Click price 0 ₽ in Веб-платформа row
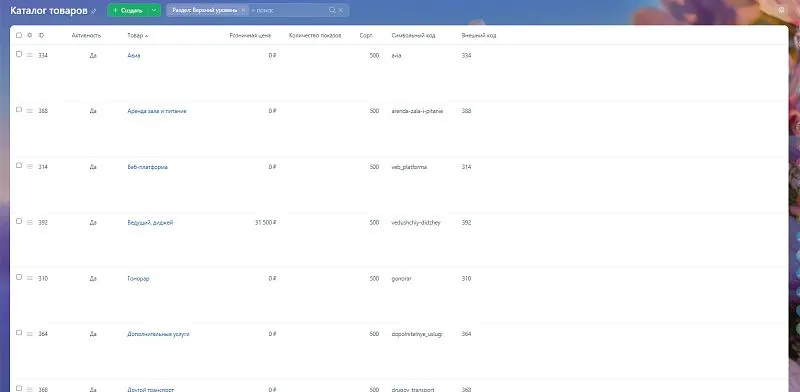Screen dimensions: 800x392 [272, 167]
